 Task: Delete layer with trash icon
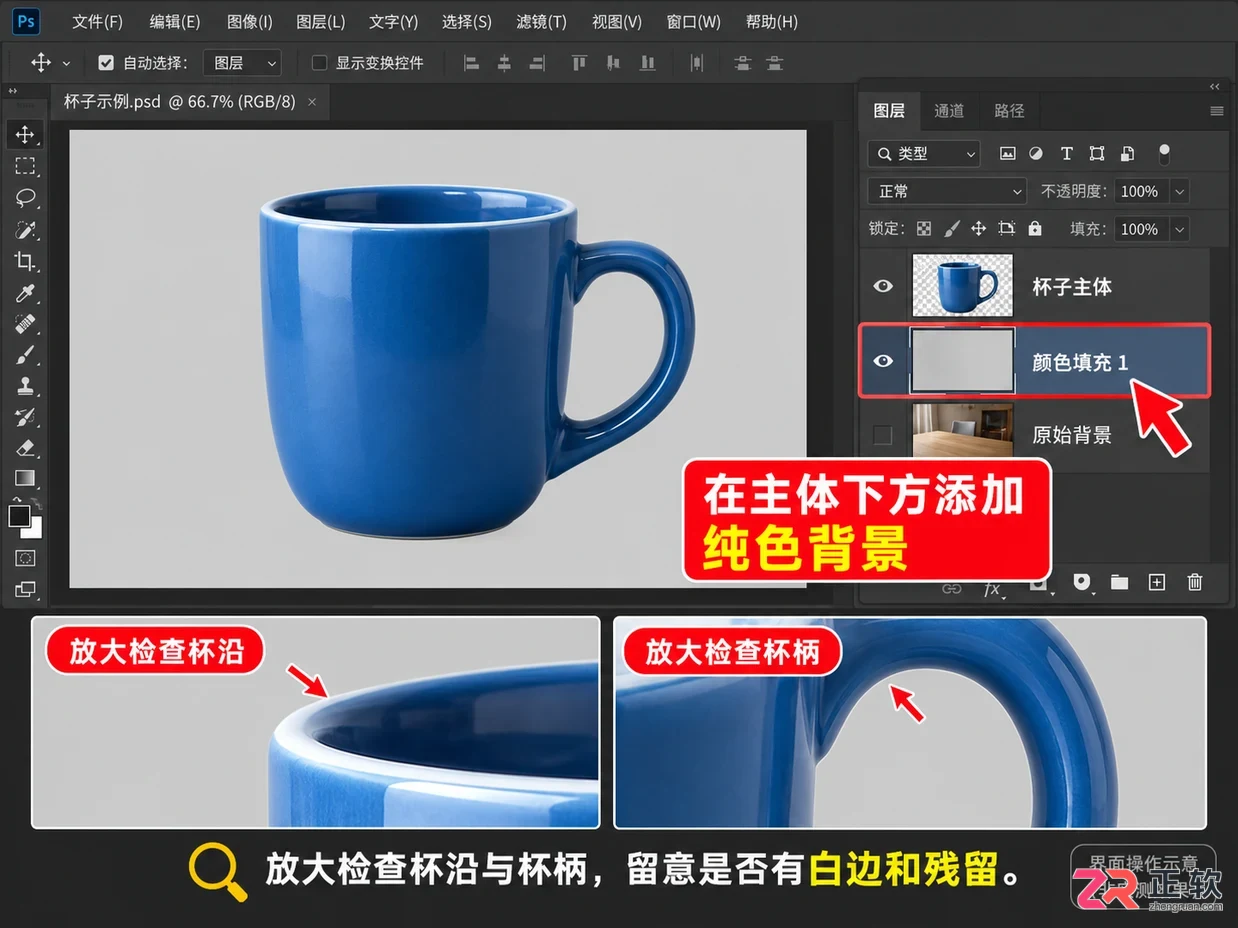(x=1194, y=582)
